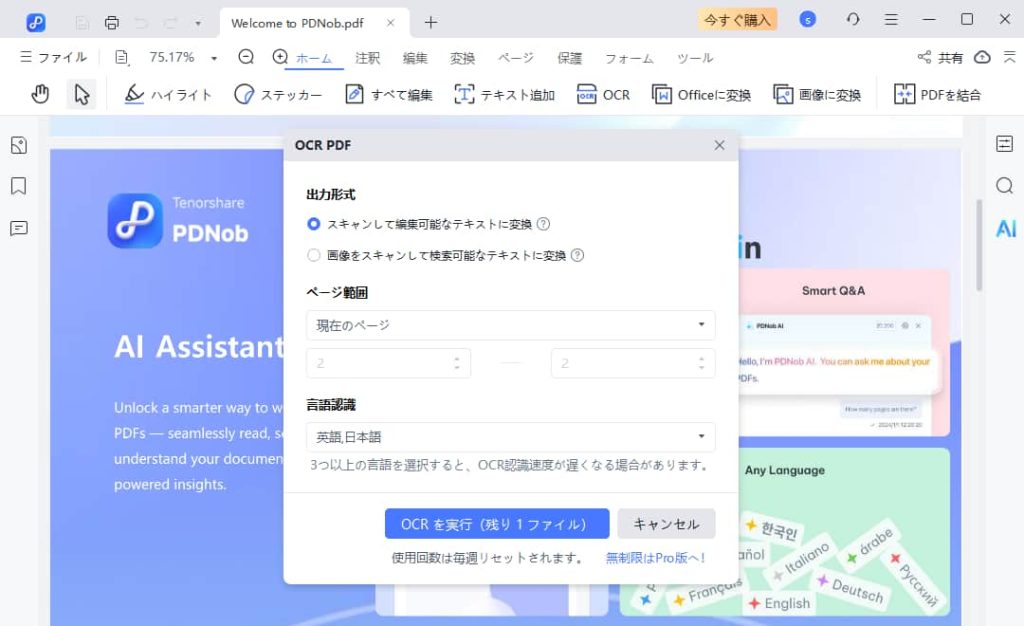Click the PDFを結合 merge tool

(x=937, y=95)
